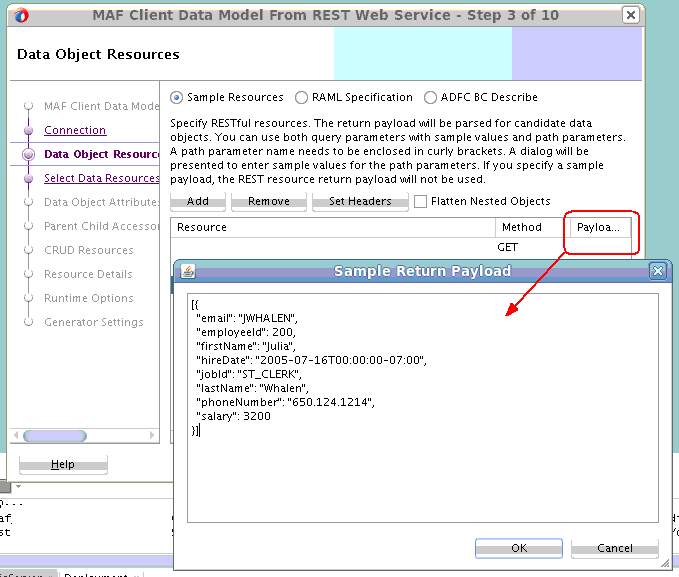The height and width of the screenshot is (577, 679).
Task: Click the steps panel scroll left arrow
Action: coord(16,435)
